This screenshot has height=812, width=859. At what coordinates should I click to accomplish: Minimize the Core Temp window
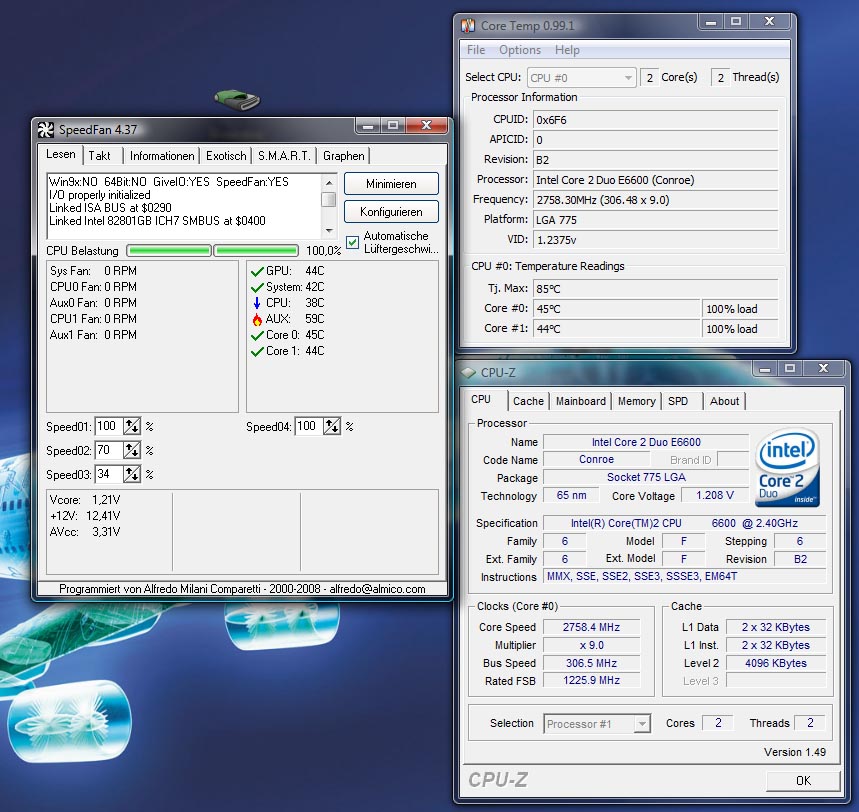coord(711,22)
